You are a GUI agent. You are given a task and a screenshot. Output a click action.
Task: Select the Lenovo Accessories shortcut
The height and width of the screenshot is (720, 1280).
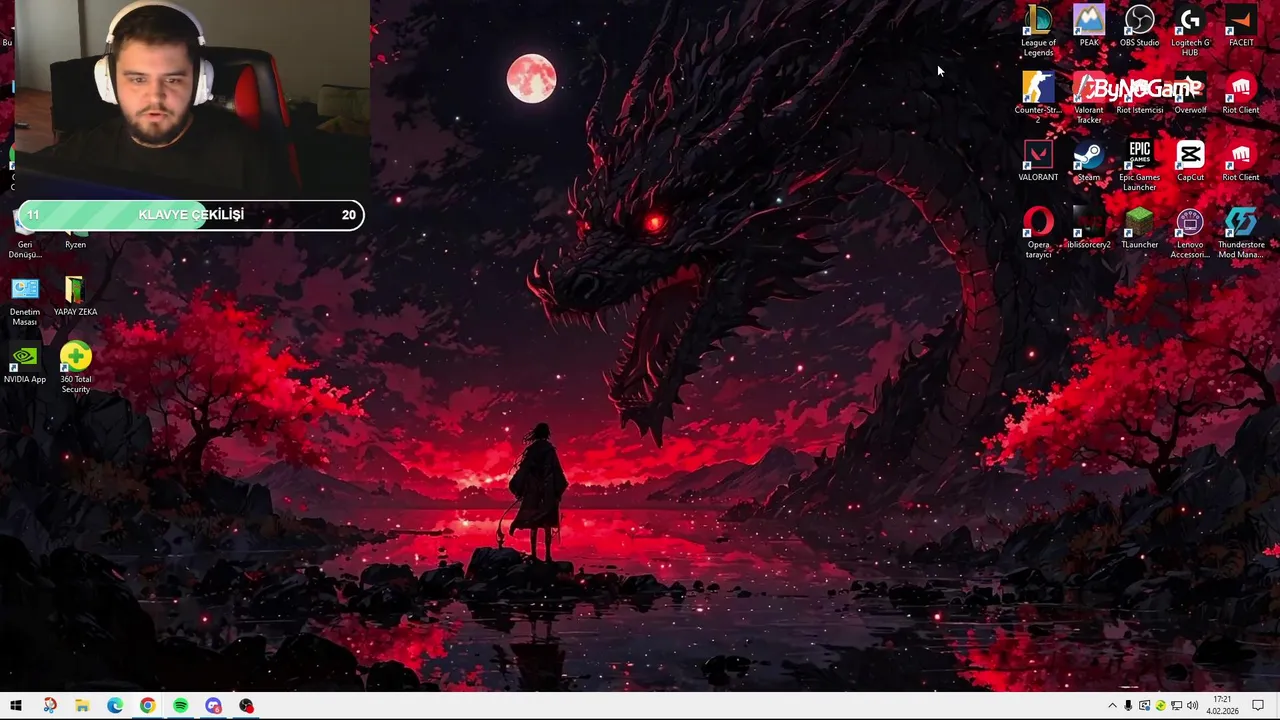[1190, 232]
